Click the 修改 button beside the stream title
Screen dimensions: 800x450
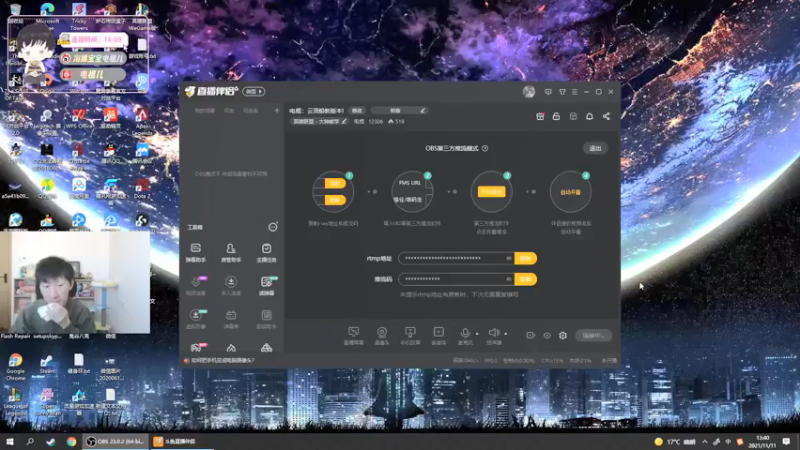tap(357, 111)
